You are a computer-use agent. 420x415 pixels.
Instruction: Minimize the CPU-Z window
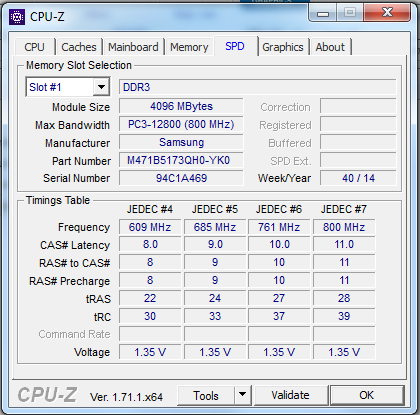coord(323,14)
